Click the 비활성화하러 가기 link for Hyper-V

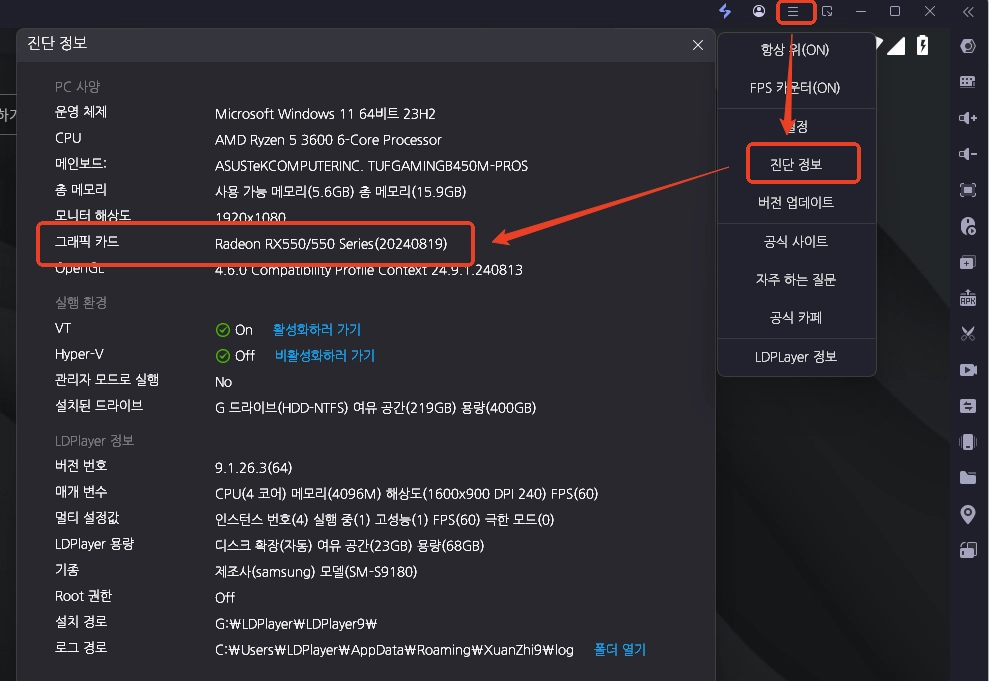point(325,356)
